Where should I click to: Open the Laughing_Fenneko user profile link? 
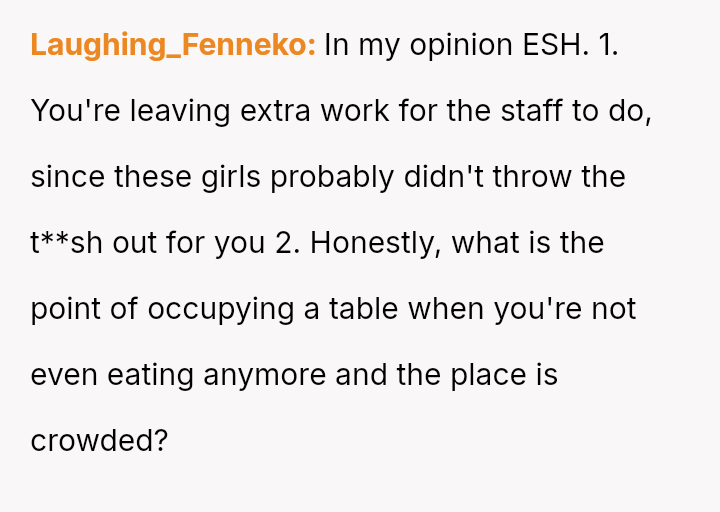[x=173, y=45]
